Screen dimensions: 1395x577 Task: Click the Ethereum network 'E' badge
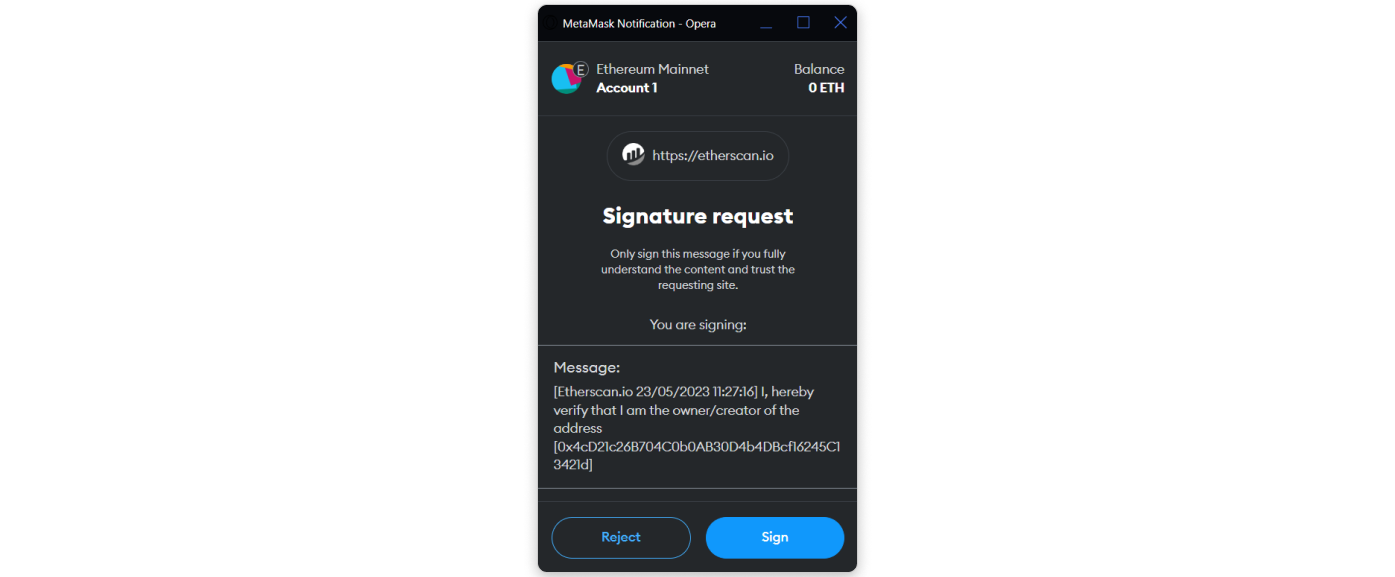click(x=580, y=69)
